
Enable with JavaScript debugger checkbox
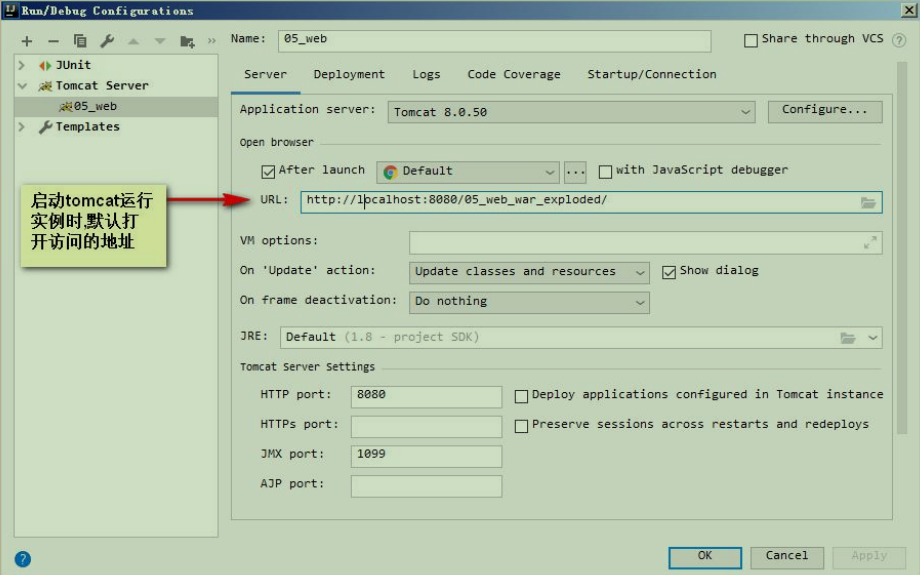(x=605, y=171)
